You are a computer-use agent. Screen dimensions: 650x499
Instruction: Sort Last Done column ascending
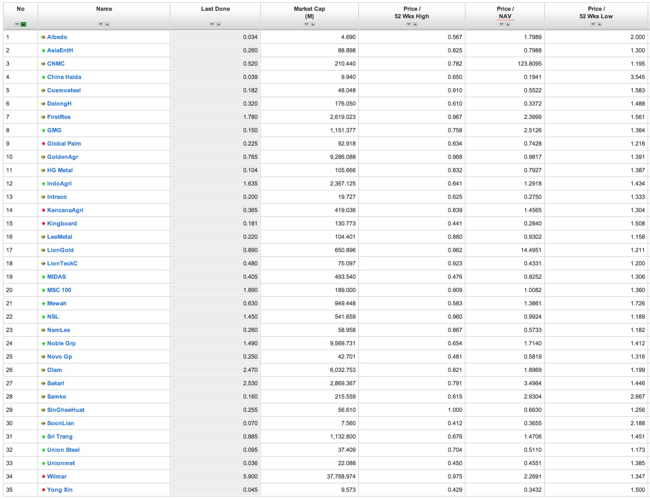pyautogui.click(x=218, y=24)
